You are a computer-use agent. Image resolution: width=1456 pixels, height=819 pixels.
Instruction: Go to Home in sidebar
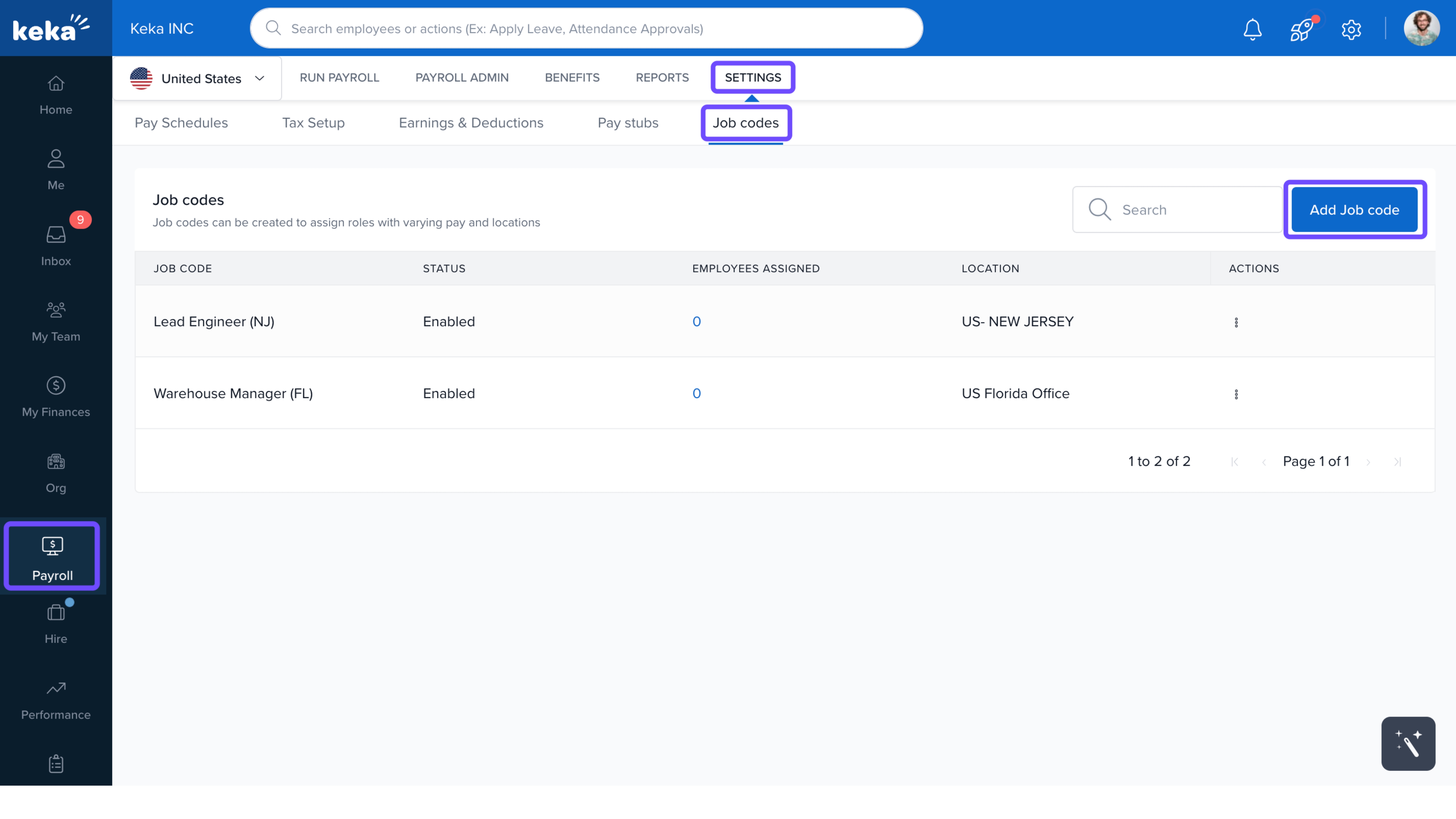pos(55,94)
